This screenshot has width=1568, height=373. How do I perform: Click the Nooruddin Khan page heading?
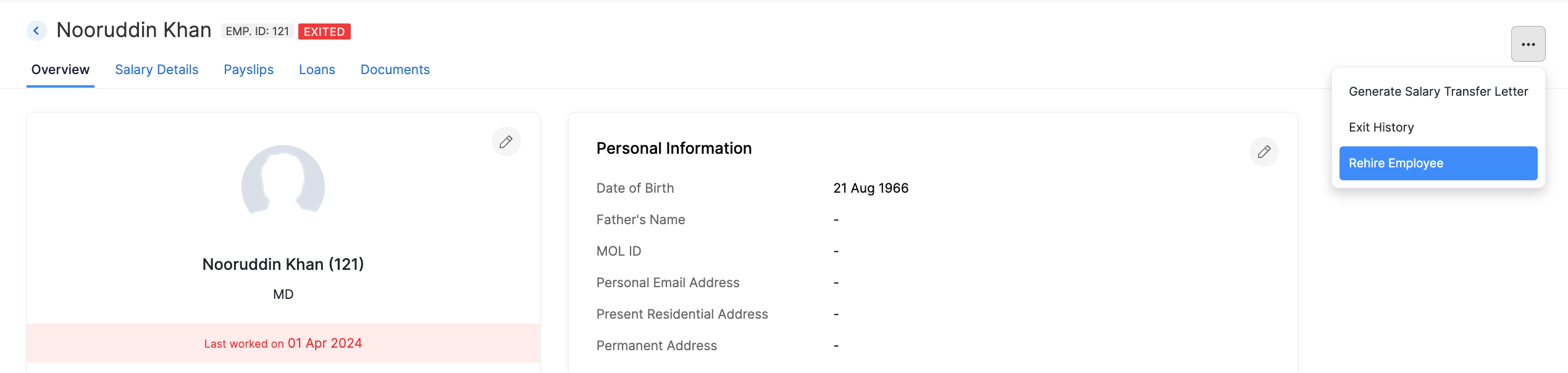134,30
